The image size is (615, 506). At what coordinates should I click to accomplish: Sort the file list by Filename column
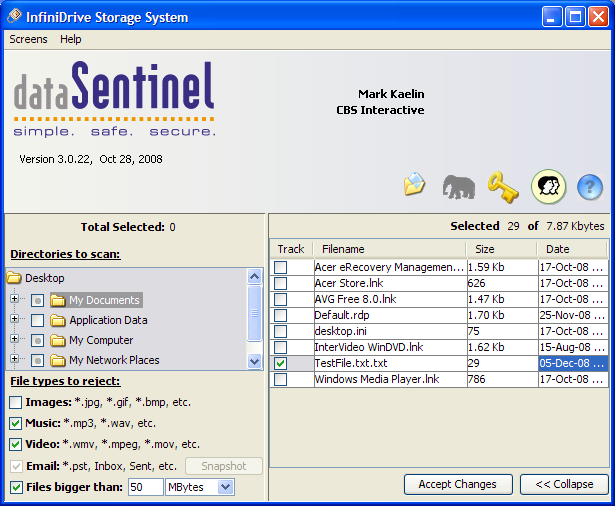click(x=390, y=249)
